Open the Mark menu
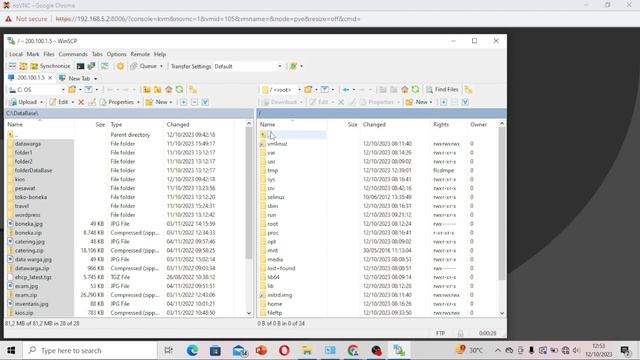The width and height of the screenshot is (640, 360). coord(33,54)
